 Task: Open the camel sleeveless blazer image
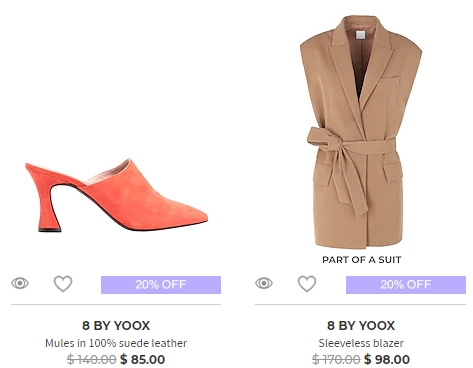click(x=361, y=132)
